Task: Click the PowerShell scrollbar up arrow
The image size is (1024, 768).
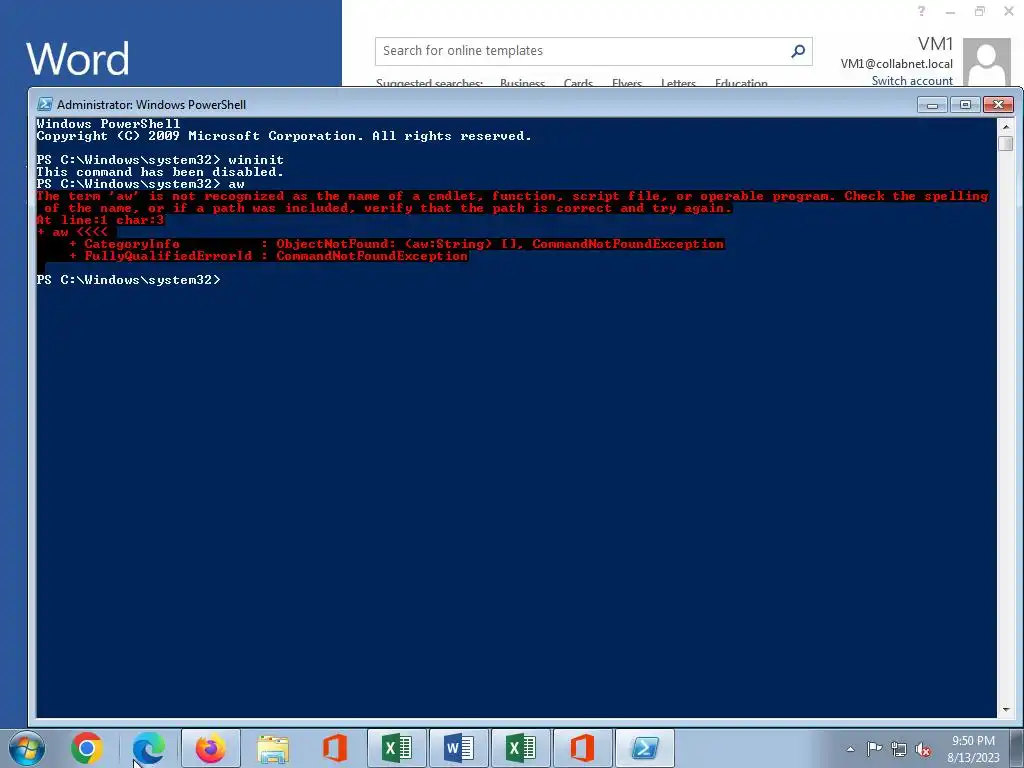Action: [1006, 127]
